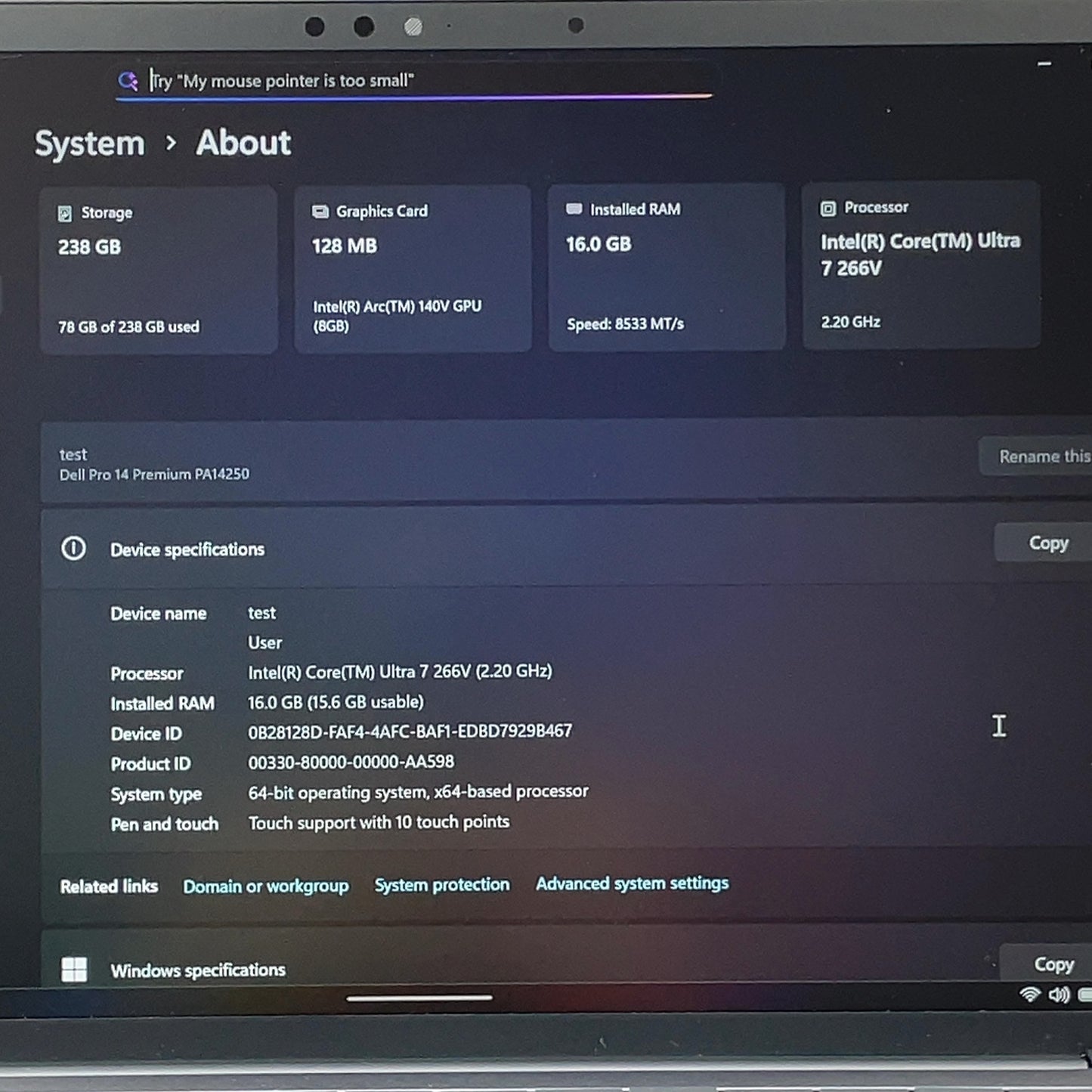Click the 'Device ID' label
The width and height of the screenshot is (1092, 1092).
146,734
